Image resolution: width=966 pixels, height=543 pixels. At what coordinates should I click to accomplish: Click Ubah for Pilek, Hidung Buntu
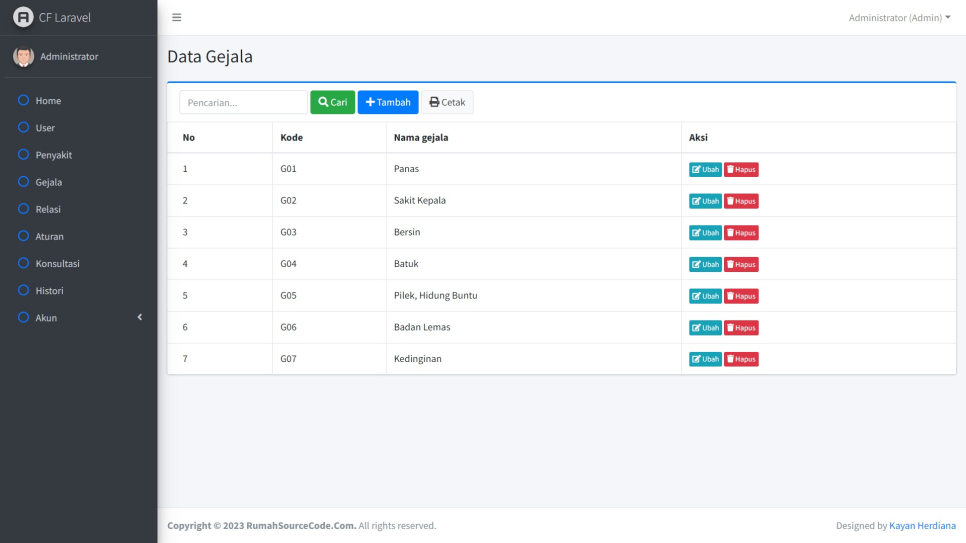point(705,296)
